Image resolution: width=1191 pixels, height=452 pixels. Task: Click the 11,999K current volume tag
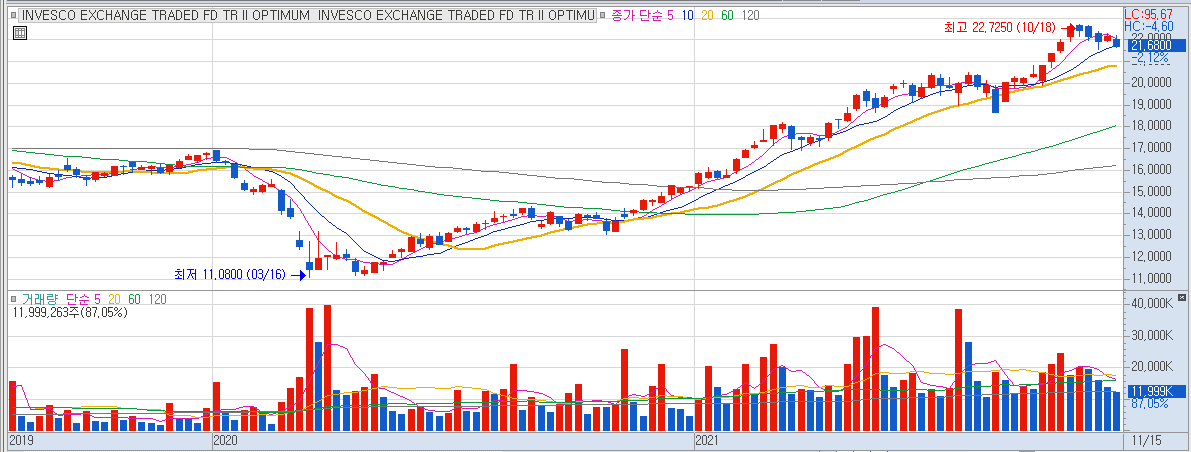pos(1156,391)
